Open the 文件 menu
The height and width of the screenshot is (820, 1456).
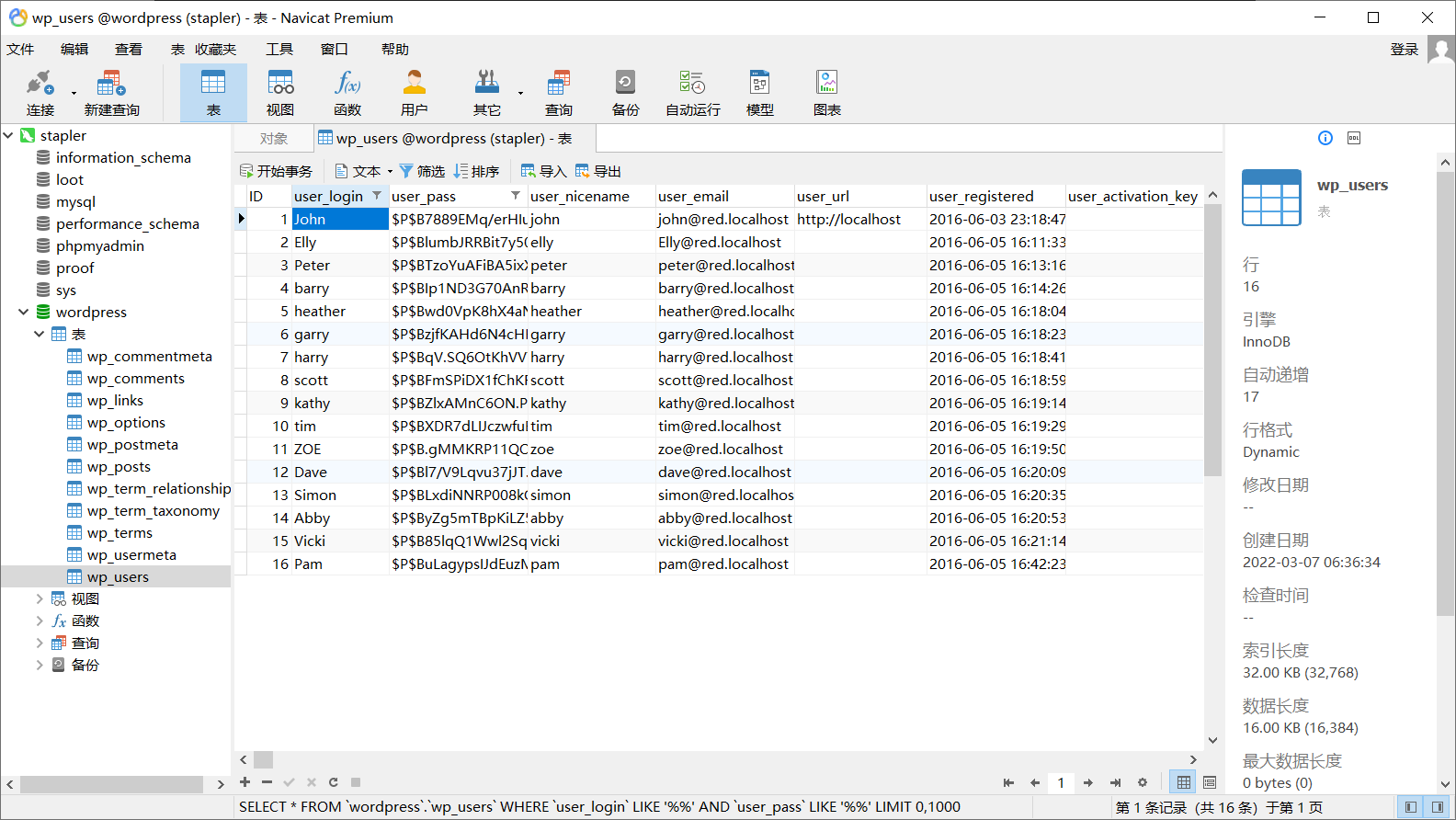20,50
